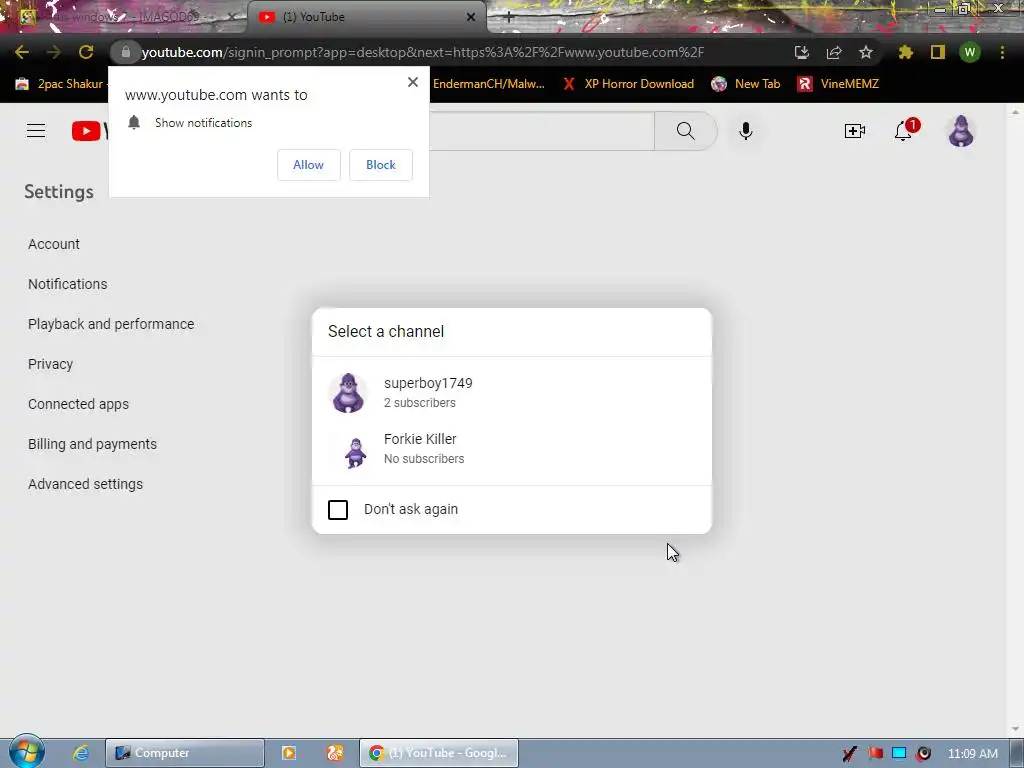The width and height of the screenshot is (1024, 768).
Task: Open the EndermanCH/Malw... bookmark
Action: pyautogui.click(x=488, y=84)
